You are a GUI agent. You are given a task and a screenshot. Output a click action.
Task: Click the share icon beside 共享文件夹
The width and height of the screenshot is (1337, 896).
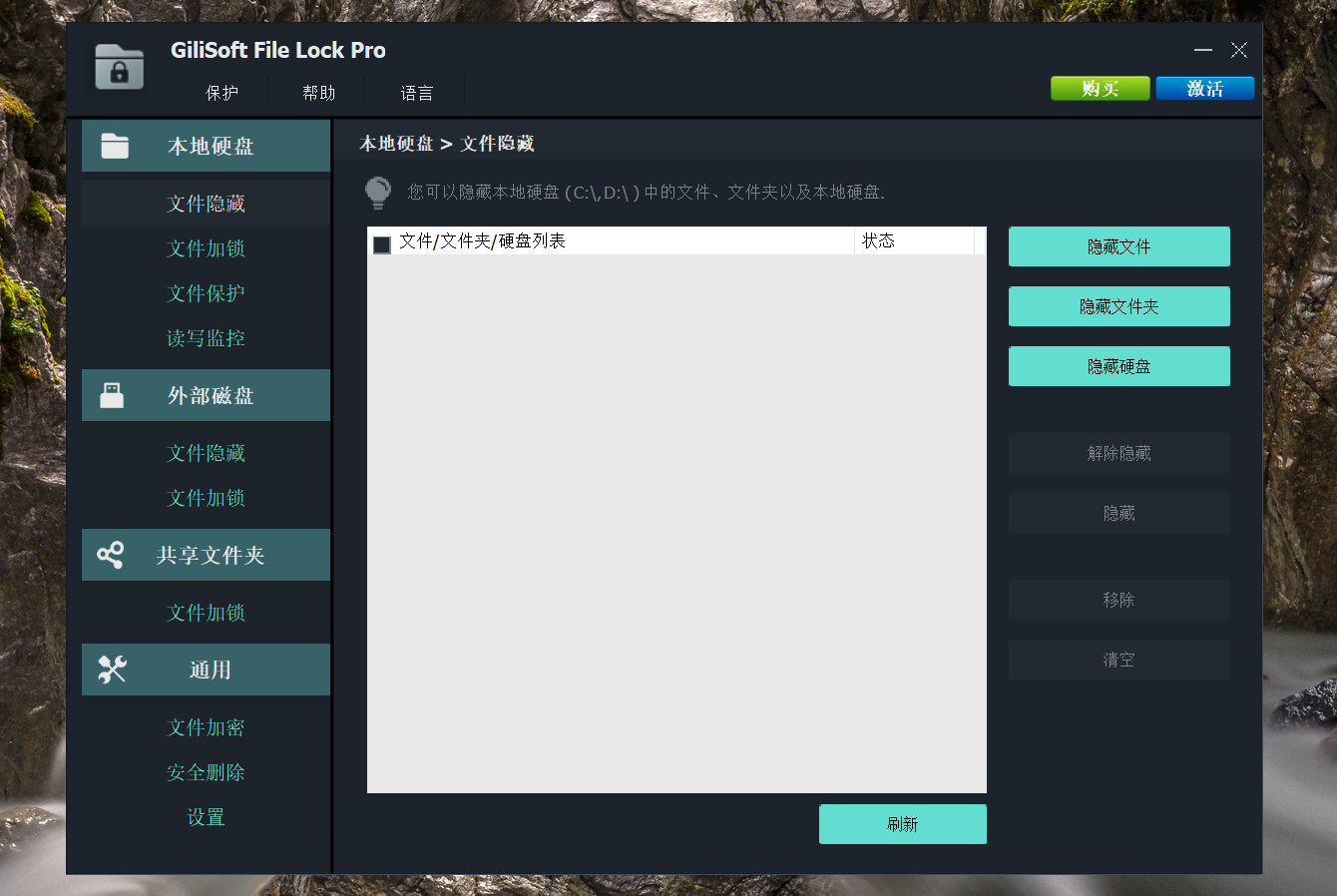pos(111,555)
